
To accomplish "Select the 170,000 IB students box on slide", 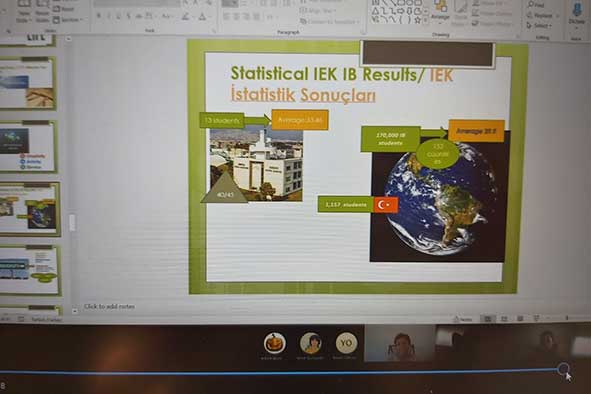I will tap(390, 139).
